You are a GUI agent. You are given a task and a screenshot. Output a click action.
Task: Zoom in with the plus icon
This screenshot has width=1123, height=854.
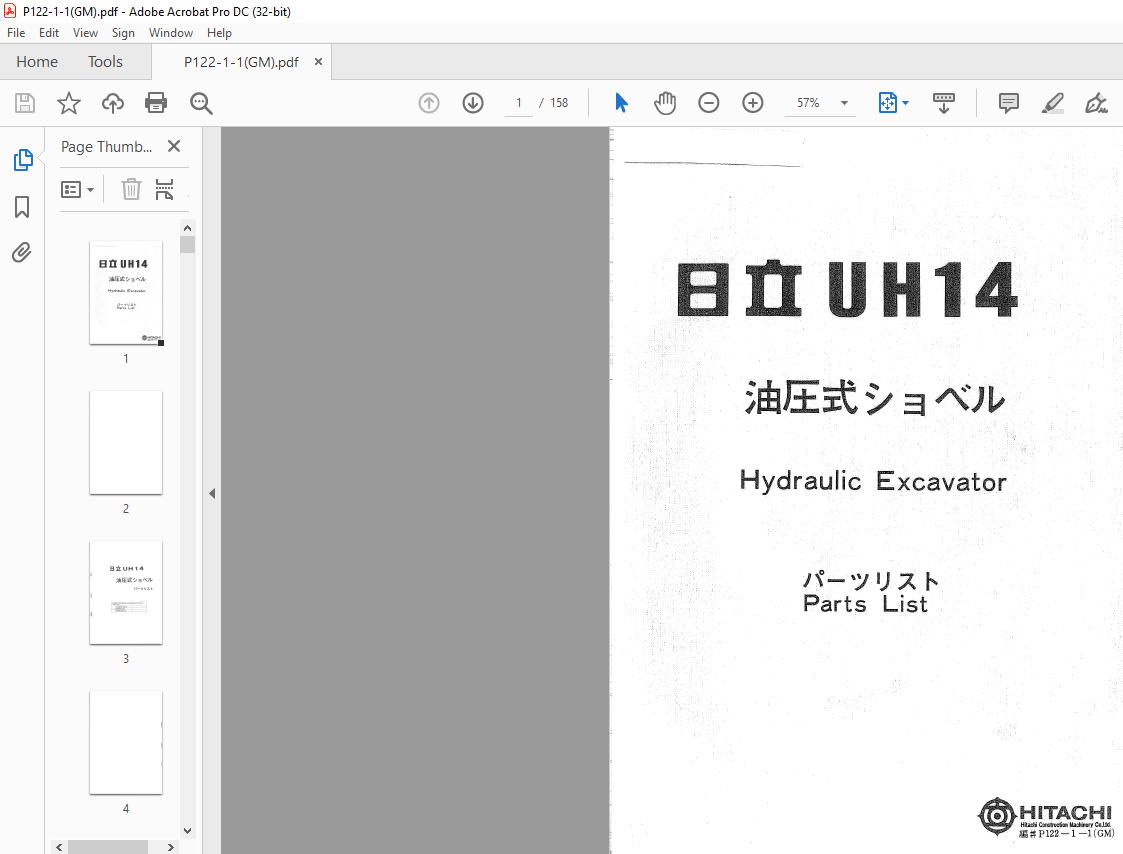[x=753, y=103]
